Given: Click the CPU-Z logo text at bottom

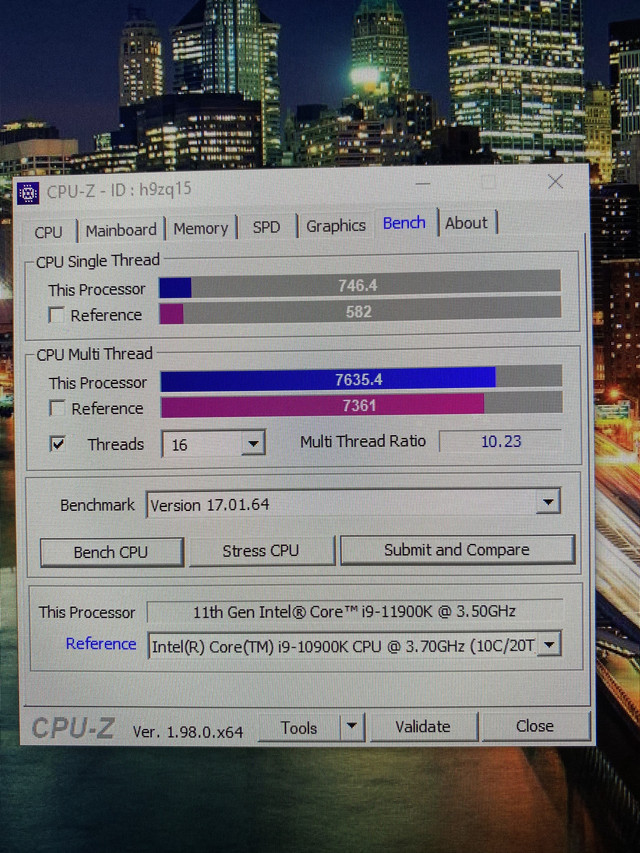Looking at the screenshot, I should 73,728.
